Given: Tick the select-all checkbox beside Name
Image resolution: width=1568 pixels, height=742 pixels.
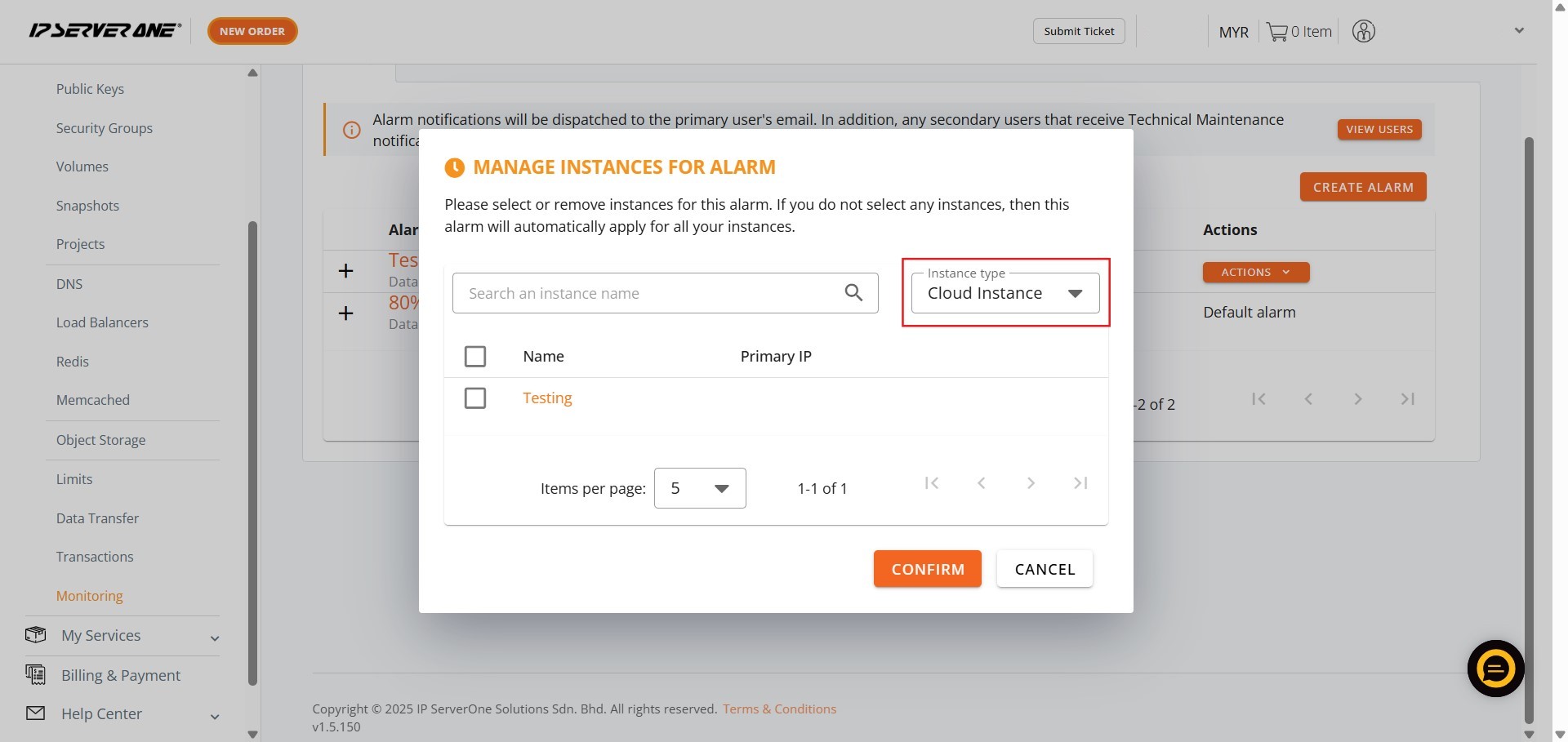Looking at the screenshot, I should [x=474, y=357].
